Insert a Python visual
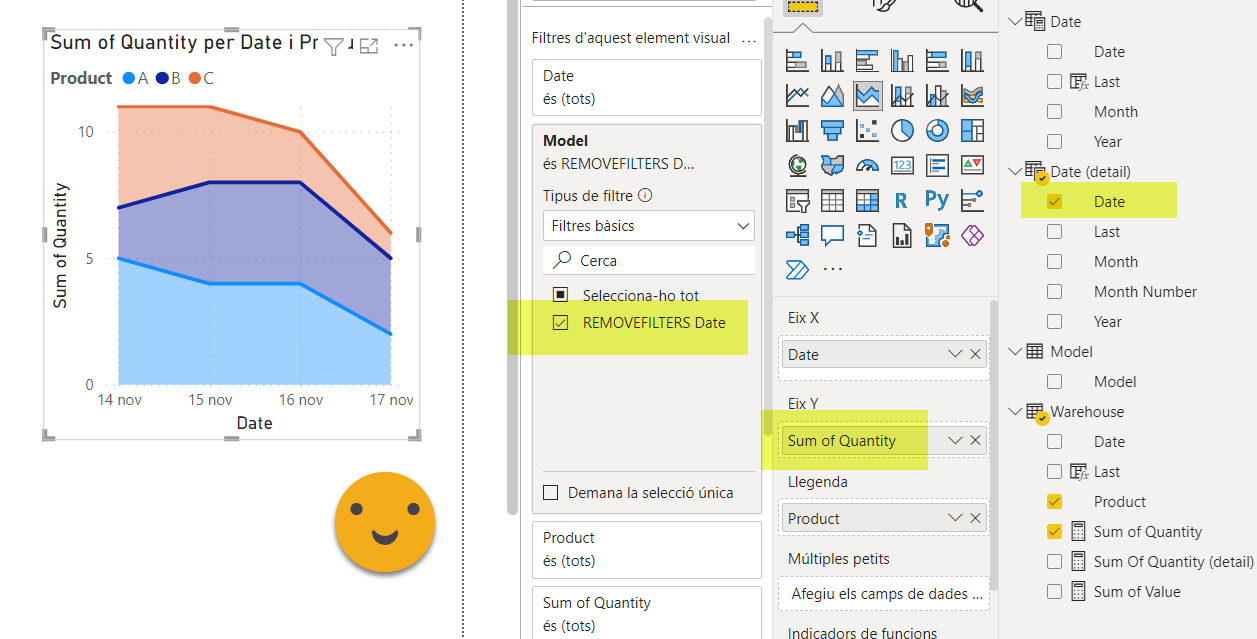This screenshot has width=1257, height=639. [x=937, y=200]
